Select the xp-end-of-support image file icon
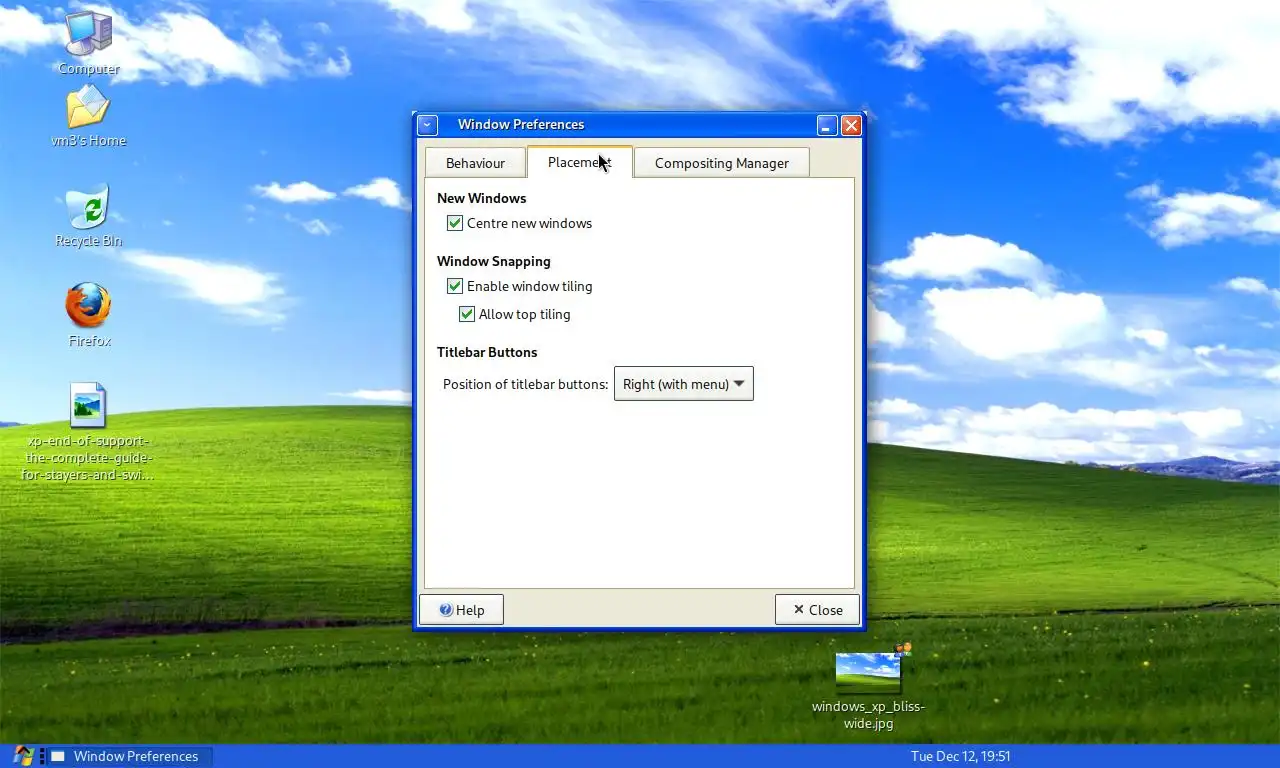This screenshot has width=1280, height=768. click(88, 405)
